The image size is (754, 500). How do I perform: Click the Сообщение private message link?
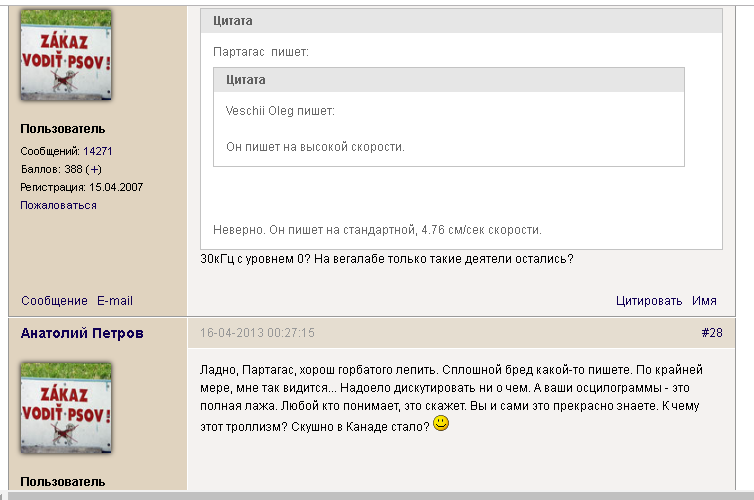tap(54, 301)
